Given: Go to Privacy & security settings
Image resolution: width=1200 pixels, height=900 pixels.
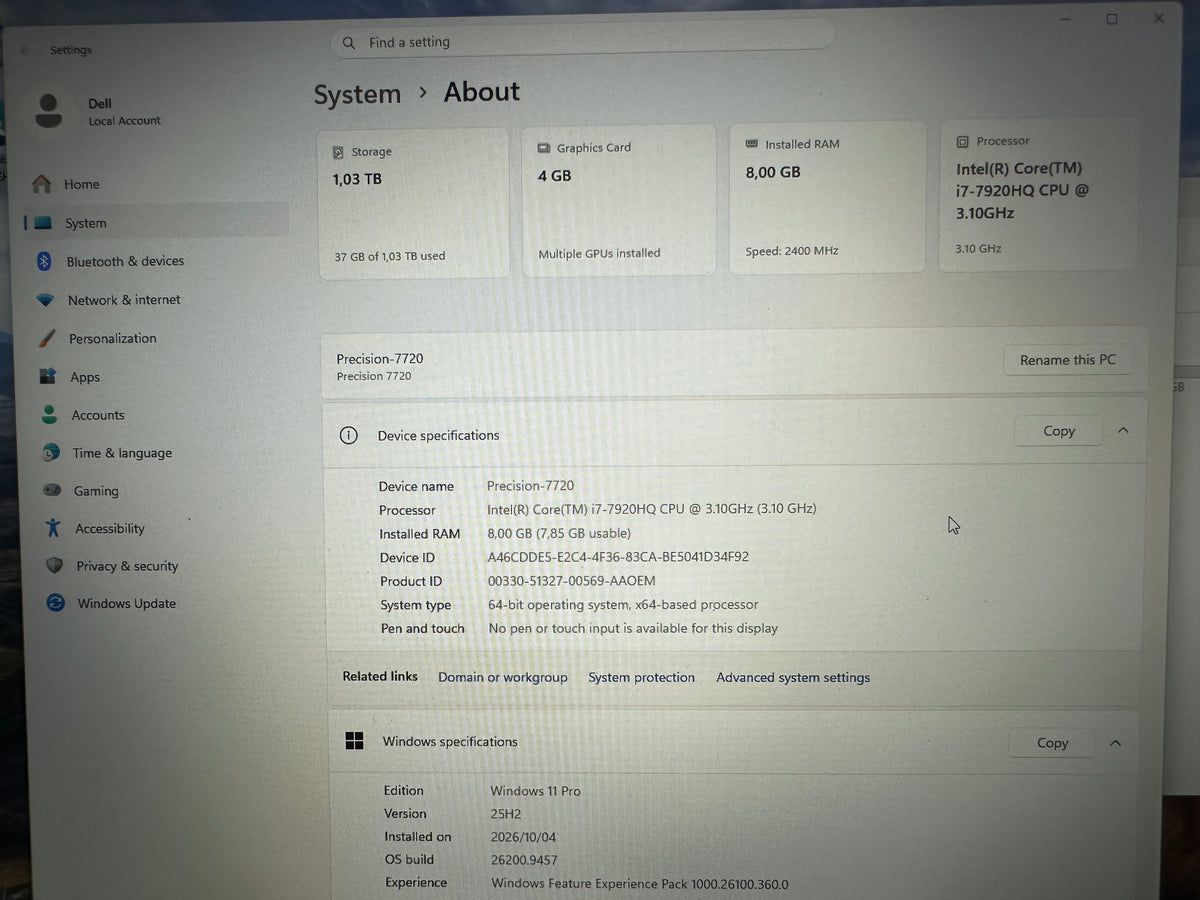Looking at the screenshot, I should [x=127, y=566].
